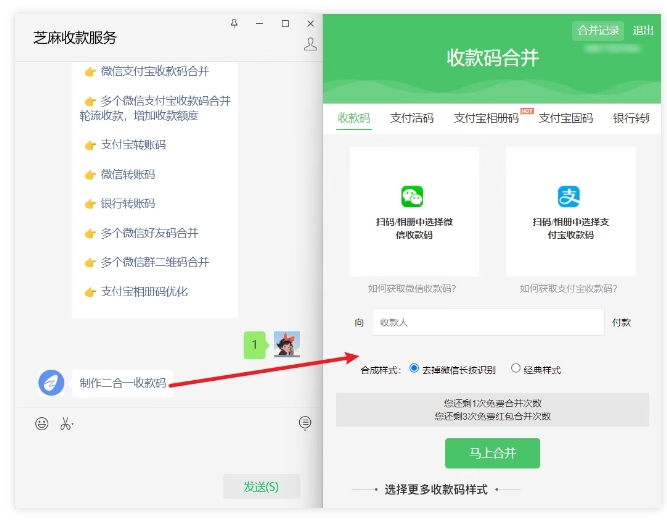Click 微信转账码 list entry
This screenshot has width=667, height=520.
pos(128,174)
